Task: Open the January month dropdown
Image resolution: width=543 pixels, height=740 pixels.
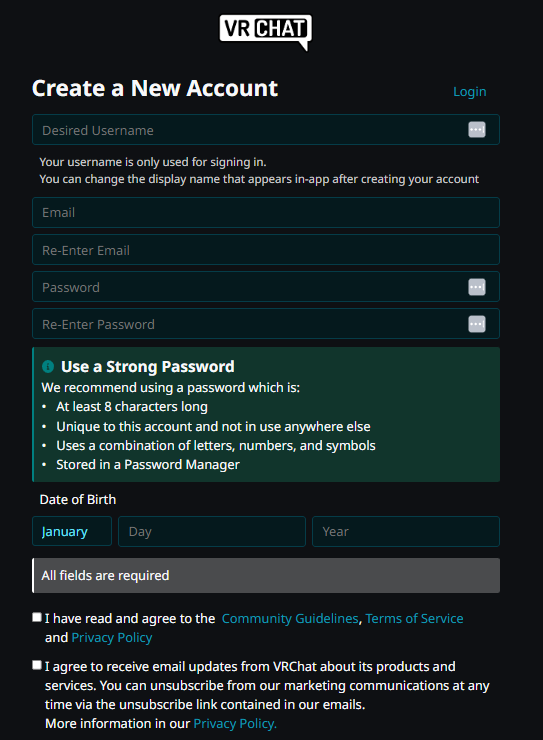Action: coord(72,531)
